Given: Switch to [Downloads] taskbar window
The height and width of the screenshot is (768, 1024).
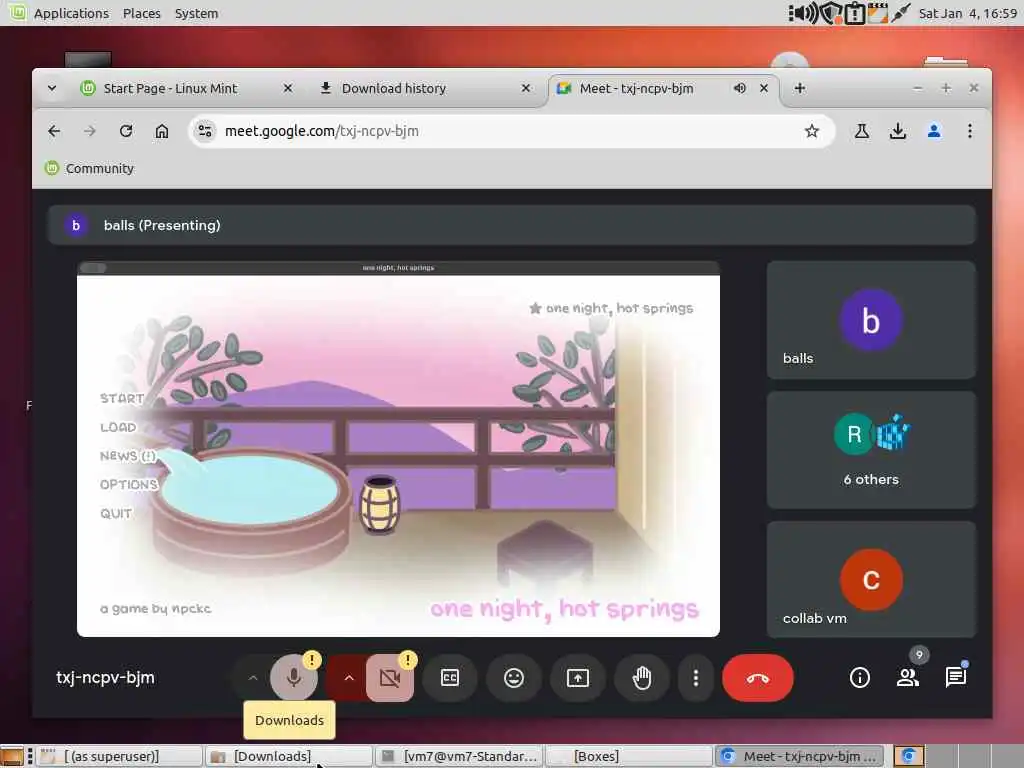Looking at the screenshot, I should pos(288,756).
